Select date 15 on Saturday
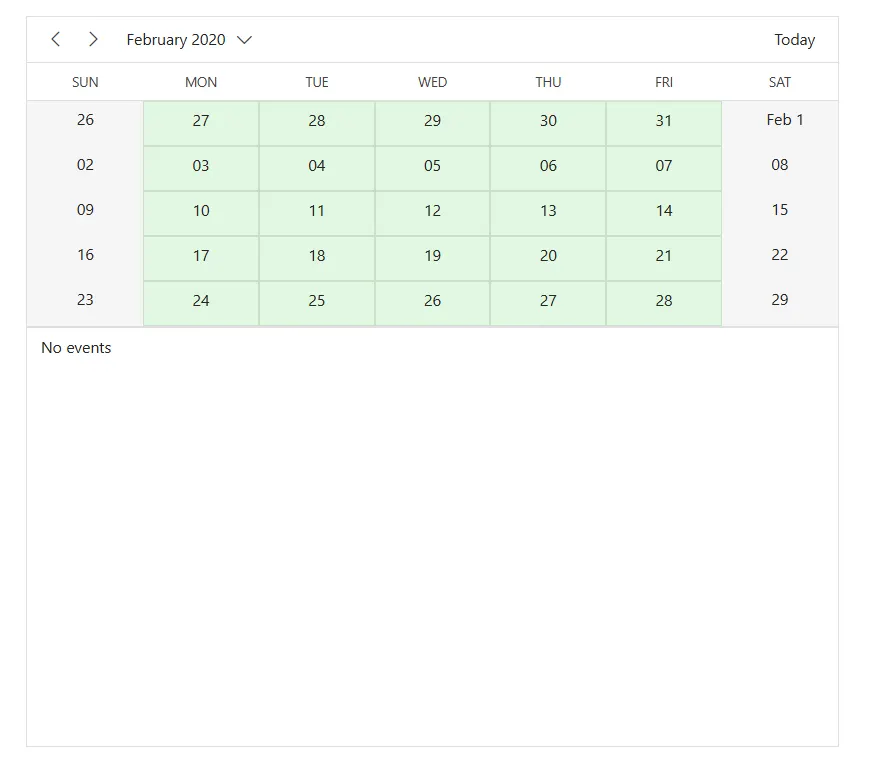The image size is (870, 768). [x=780, y=213]
